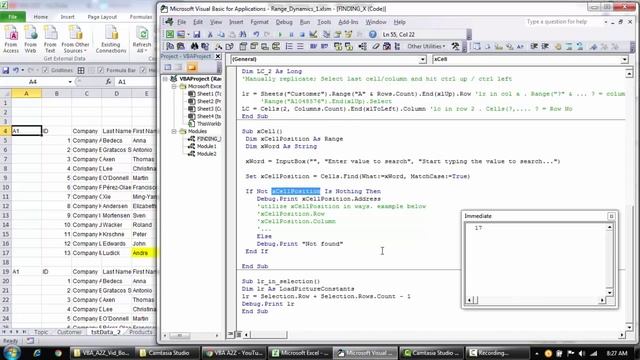
Task: Click the Find binoculars icon in standard toolbar
Action: click(243, 35)
